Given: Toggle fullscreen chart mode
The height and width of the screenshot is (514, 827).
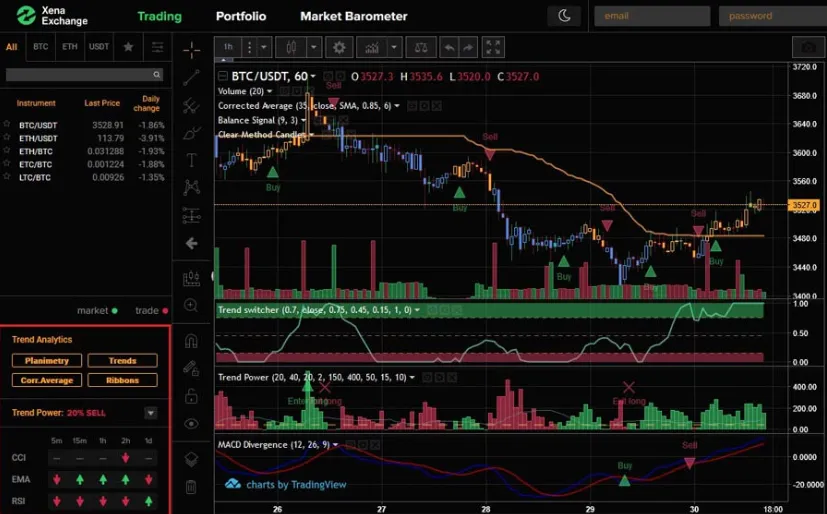Looking at the screenshot, I should click(493, 47).
